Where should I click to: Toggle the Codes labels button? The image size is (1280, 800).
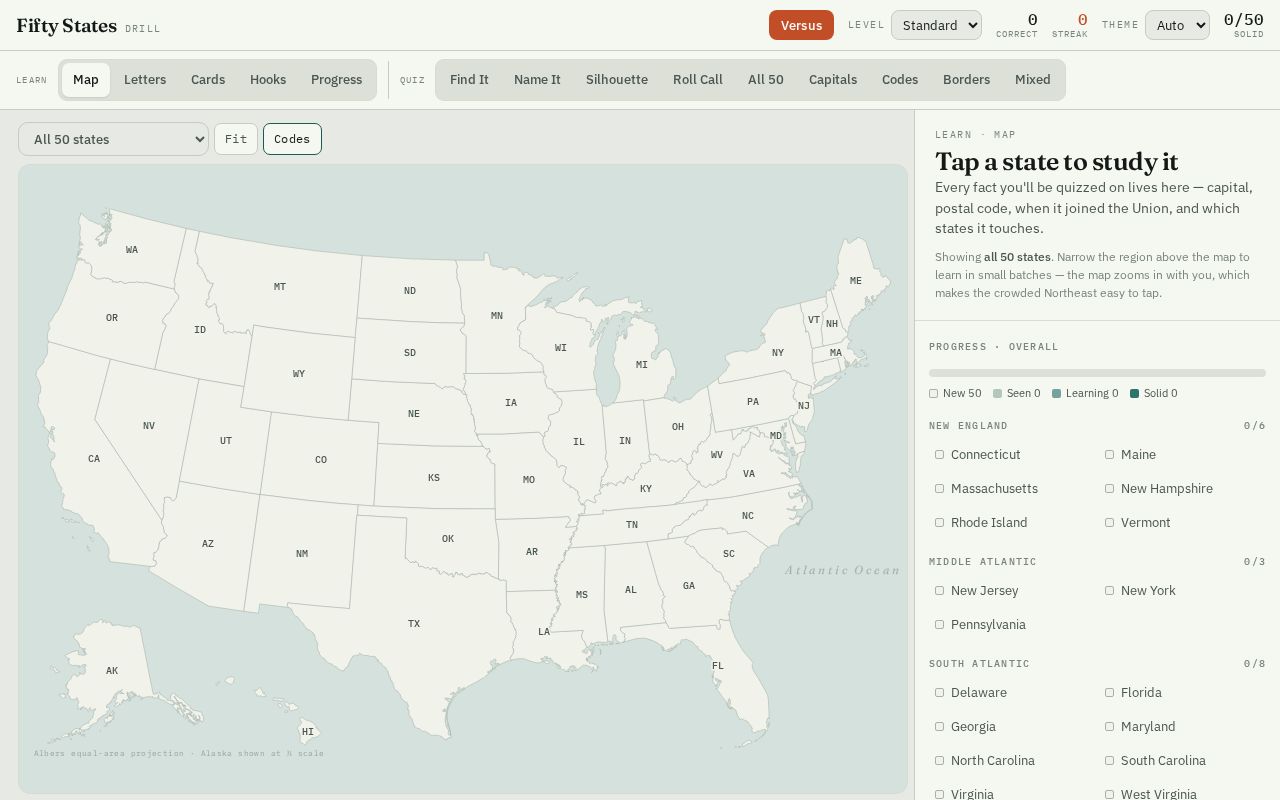[292, 139]
